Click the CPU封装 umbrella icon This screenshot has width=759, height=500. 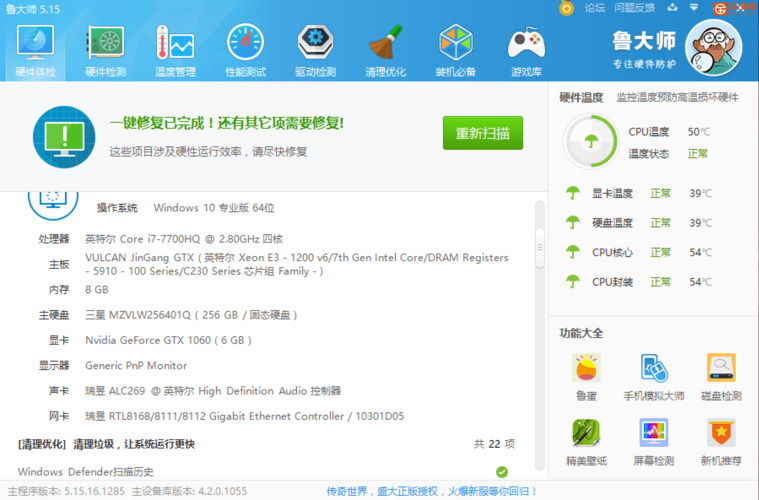(573, 282)
